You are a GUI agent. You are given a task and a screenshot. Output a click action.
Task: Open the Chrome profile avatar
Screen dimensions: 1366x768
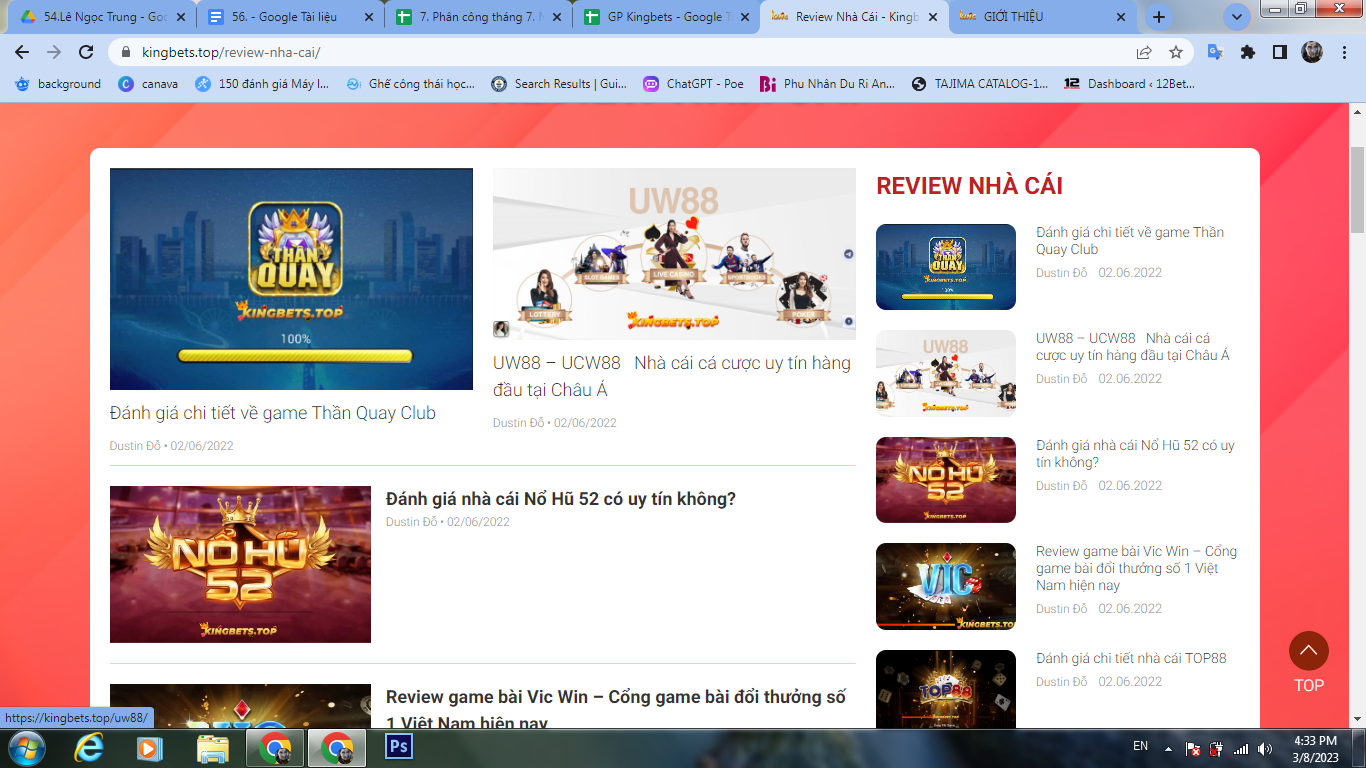[x=1312, y=52]
